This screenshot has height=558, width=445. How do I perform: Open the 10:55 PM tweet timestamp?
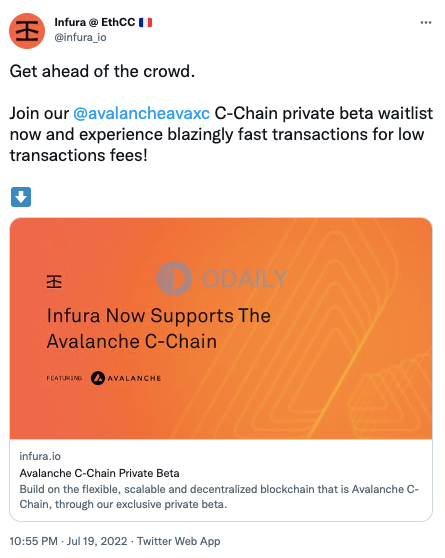(x=33, y=541)
